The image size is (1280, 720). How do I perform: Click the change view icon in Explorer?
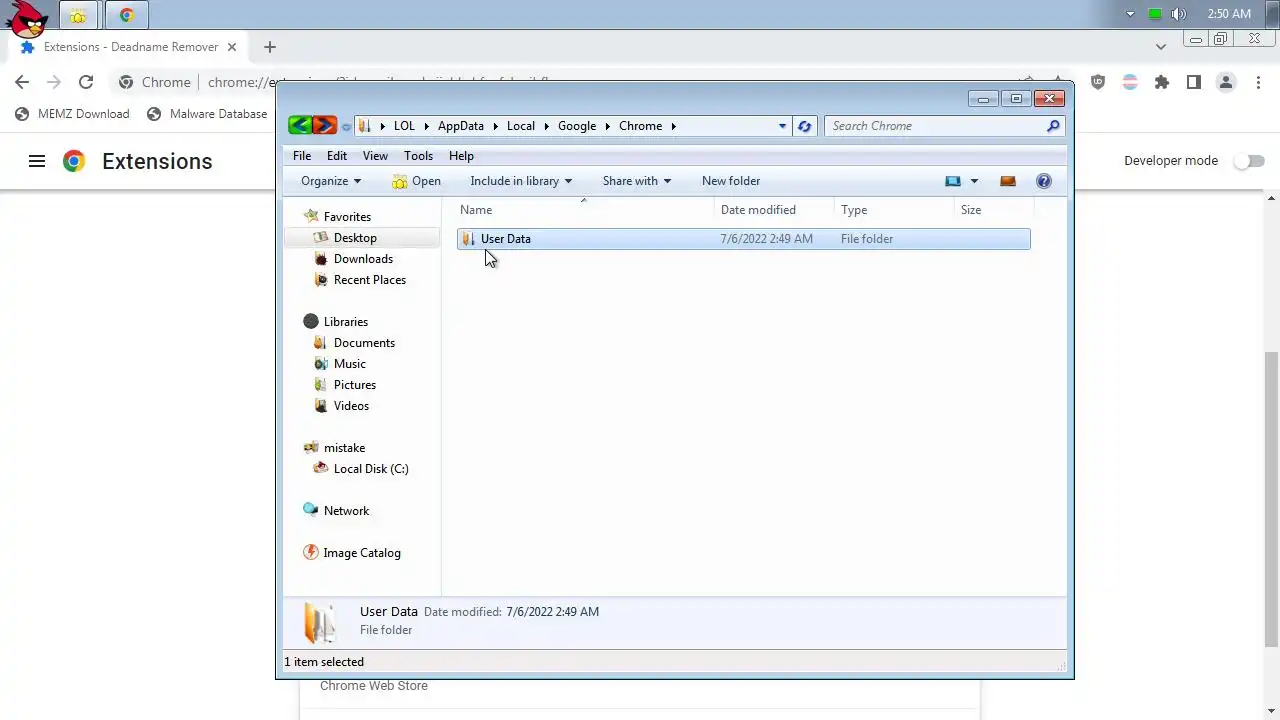click(x=953, y=181)
